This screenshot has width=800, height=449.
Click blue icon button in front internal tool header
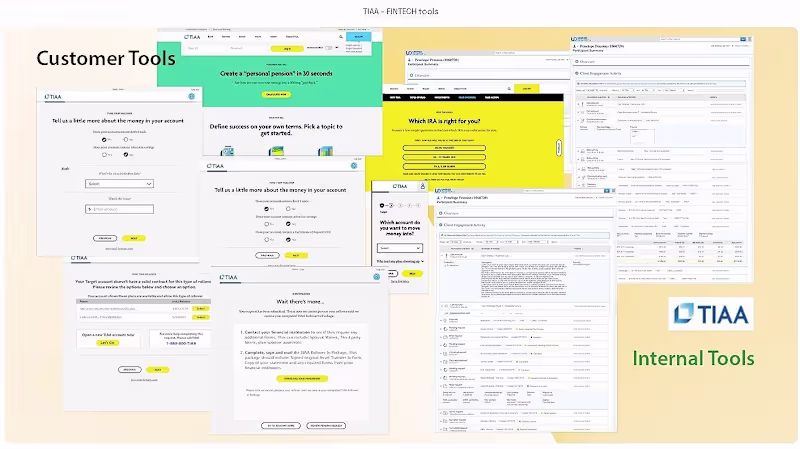(607, 191)
